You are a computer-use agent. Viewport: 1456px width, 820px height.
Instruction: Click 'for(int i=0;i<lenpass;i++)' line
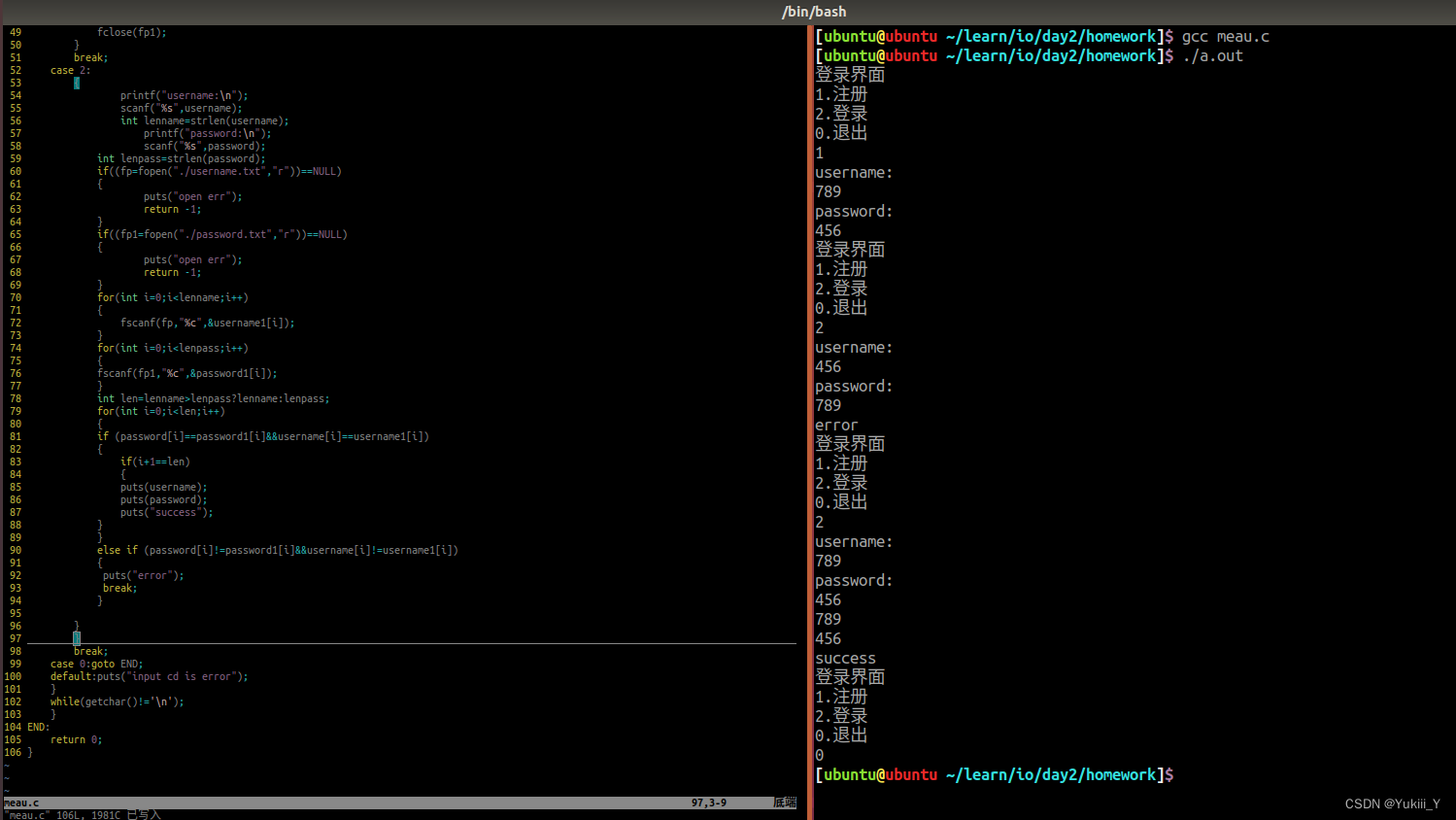[173, 348]
